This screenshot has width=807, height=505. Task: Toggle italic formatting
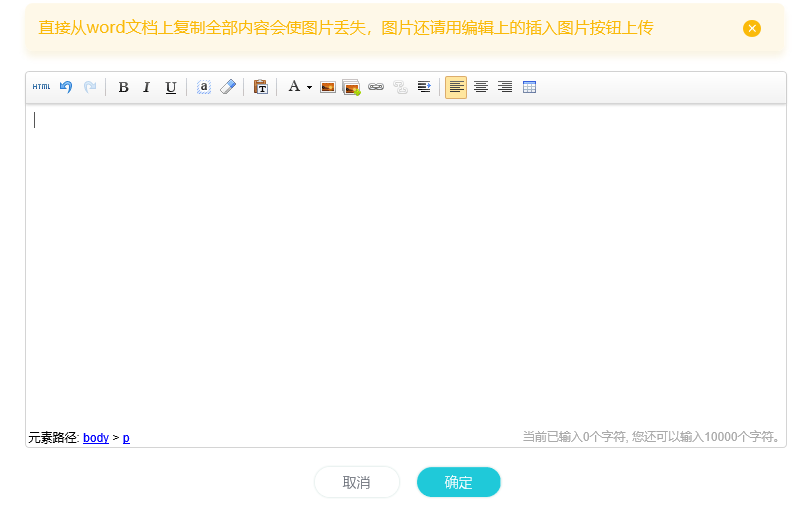(x=146, y=87)
